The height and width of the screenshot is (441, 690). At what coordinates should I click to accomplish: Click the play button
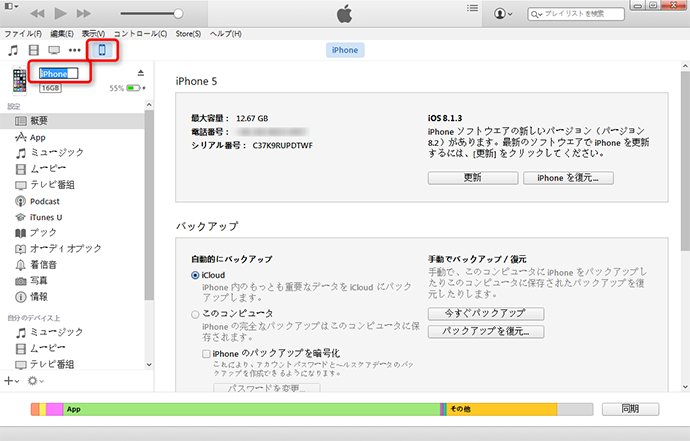[x=60, y=13]
